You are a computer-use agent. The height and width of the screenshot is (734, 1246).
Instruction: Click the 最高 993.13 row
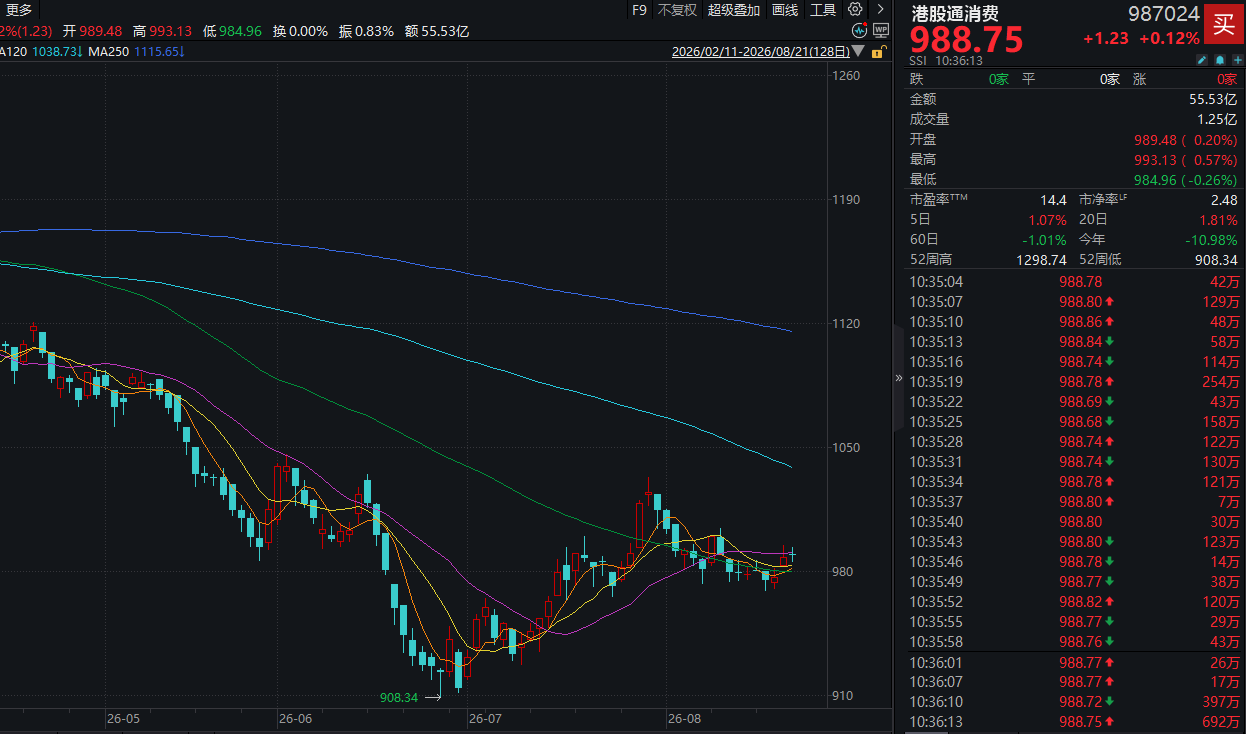pyautogui.click(x=1073, y=159)
